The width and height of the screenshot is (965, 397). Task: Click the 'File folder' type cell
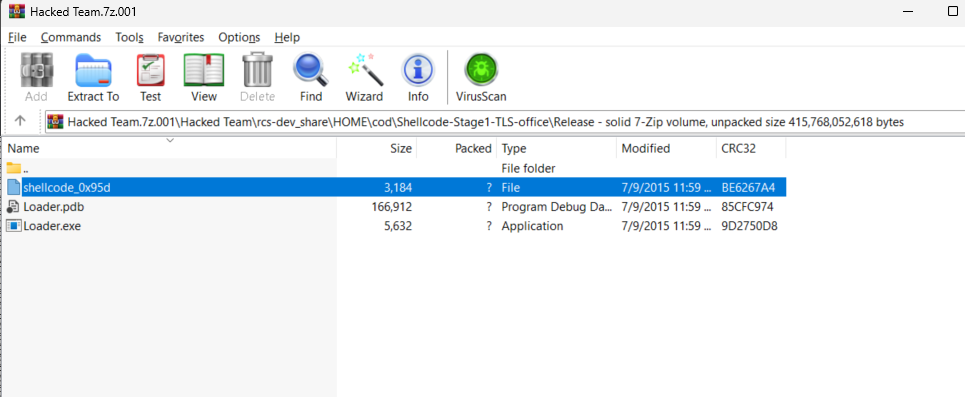click(x=528, y=168)
